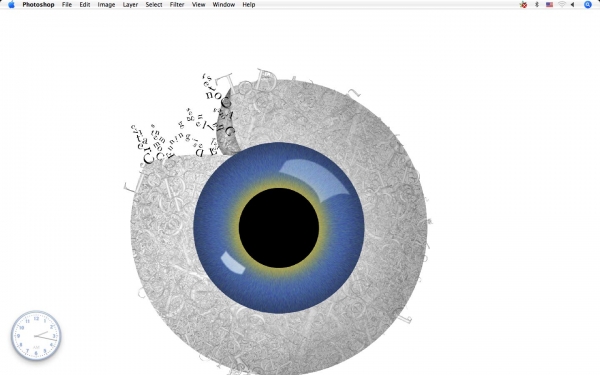
Task: Open the View menu
Action: [198, 5]
